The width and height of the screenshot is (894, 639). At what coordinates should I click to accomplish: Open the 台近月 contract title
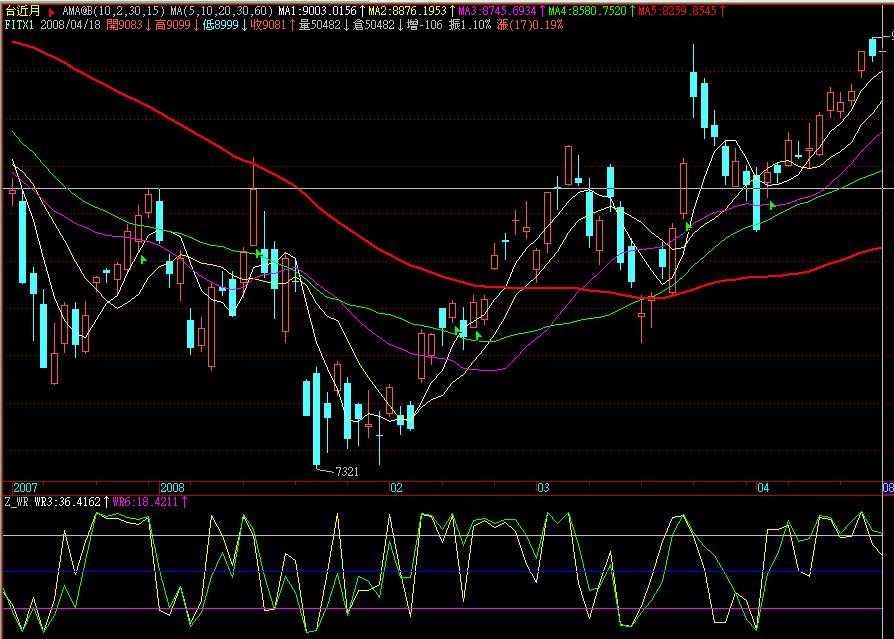point(20,9)
